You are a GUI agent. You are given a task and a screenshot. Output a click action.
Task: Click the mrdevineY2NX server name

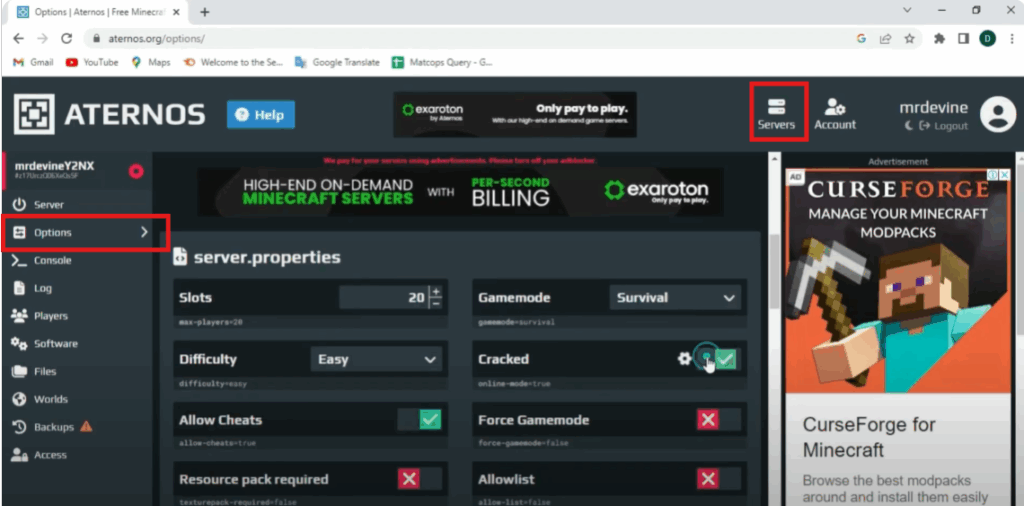[x=54, y=166]
